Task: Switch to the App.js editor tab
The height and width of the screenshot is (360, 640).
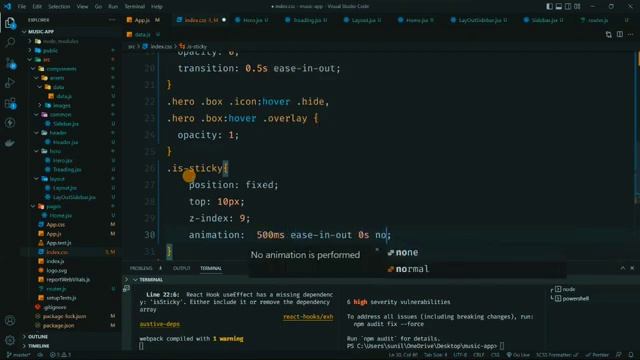Action: point(143,20)
